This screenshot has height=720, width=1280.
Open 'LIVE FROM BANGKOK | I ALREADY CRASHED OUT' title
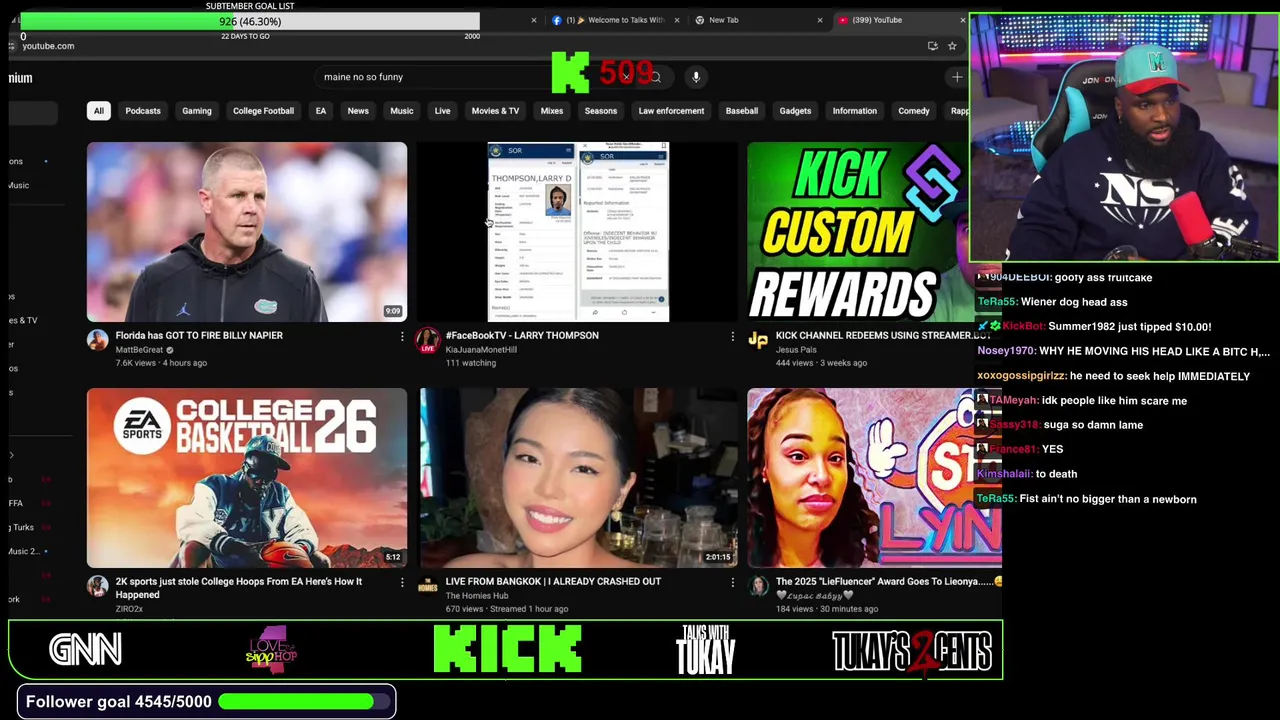[x=553, y=582]
